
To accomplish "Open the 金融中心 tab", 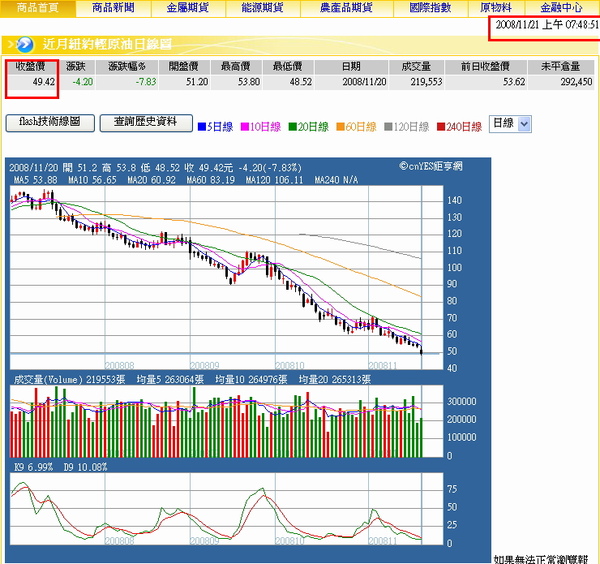I will (561, 8).
